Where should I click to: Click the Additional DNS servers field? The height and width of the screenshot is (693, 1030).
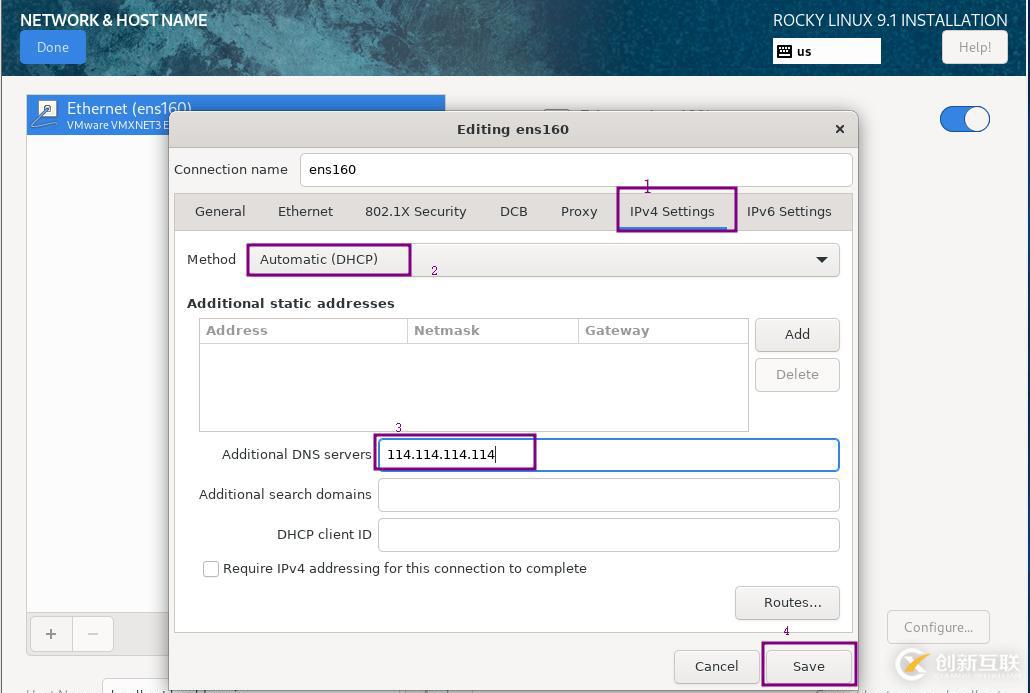[608, 455]
